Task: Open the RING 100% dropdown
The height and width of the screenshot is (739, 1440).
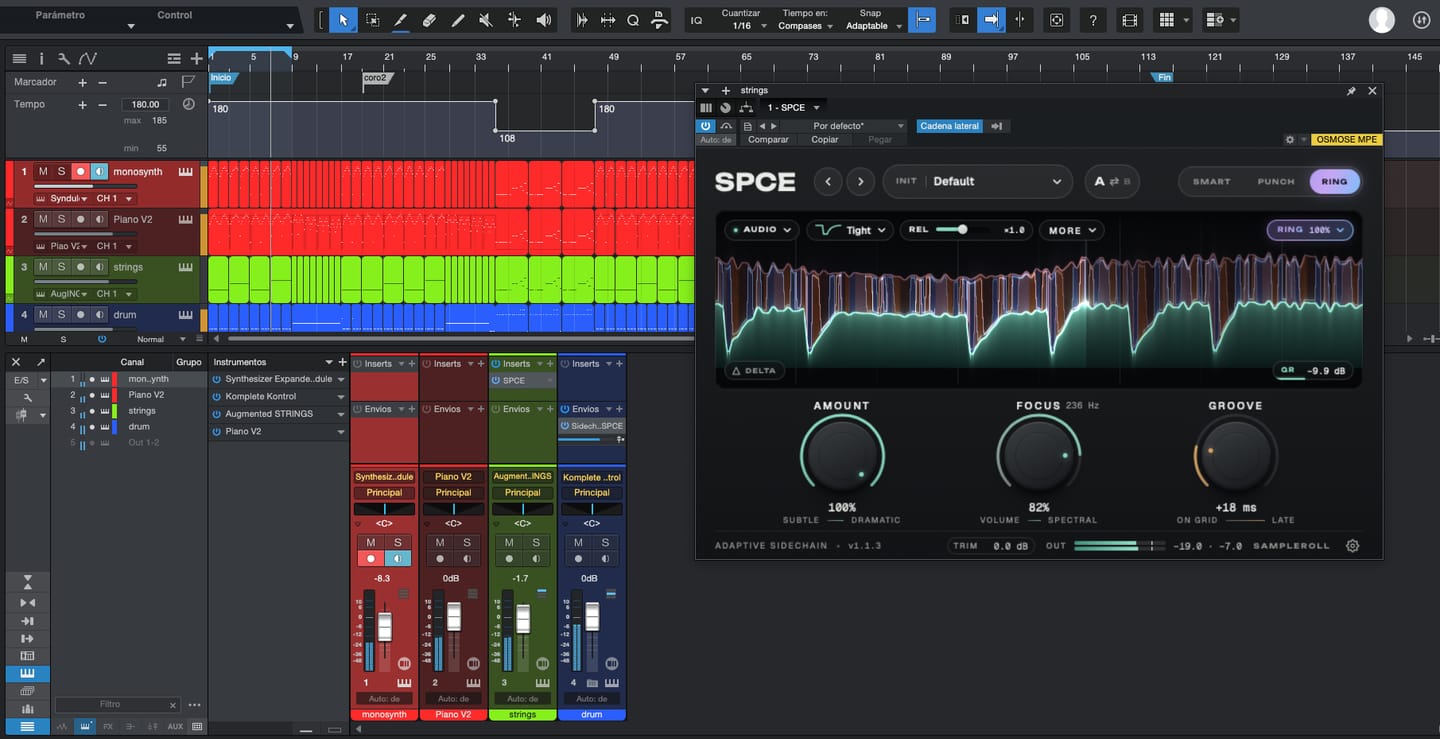Action: (1310, 230)
